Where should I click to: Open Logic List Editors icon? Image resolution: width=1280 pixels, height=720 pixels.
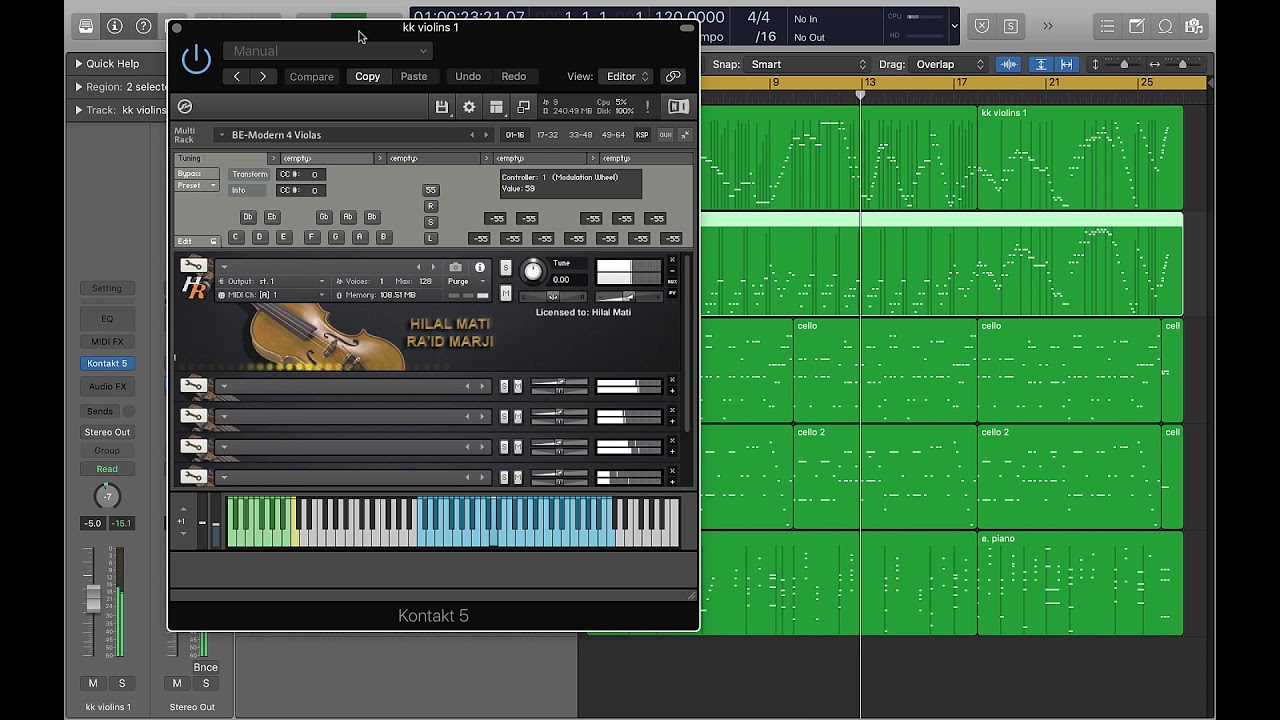1107,26
